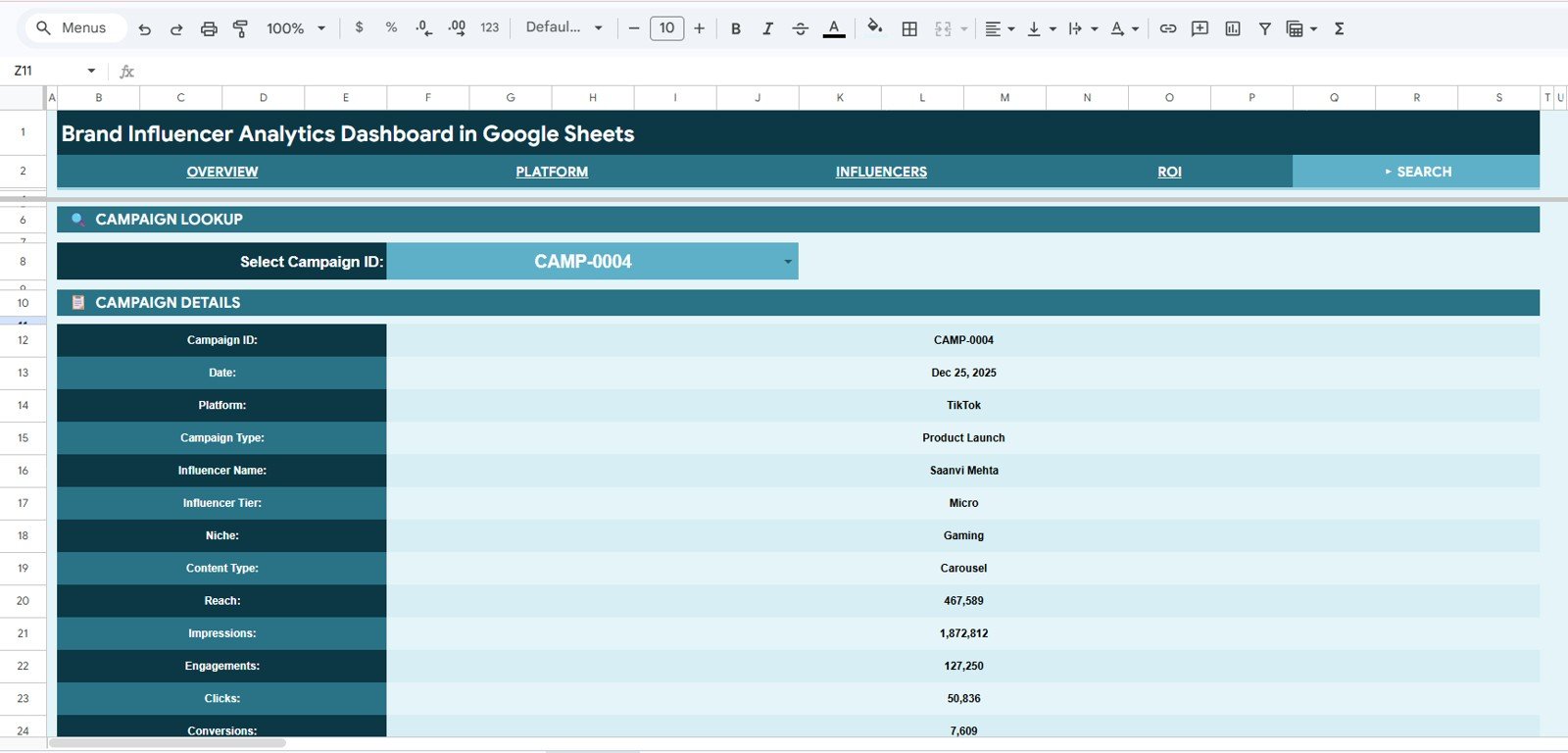This screenshot has height=753, width=1568.
Task: Click the 'Content Type:' label cell
Action: tap(221, 569)
